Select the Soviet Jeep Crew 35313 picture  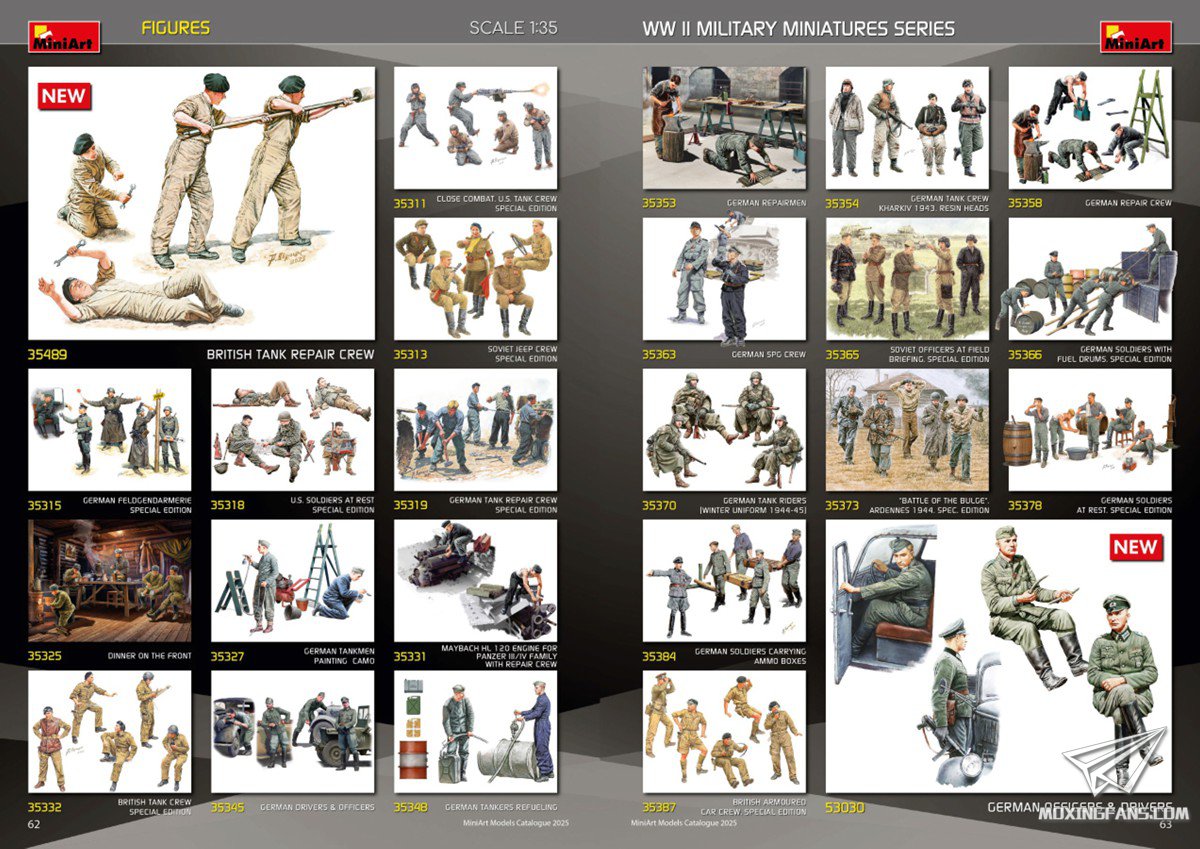(x=475, y=279)
